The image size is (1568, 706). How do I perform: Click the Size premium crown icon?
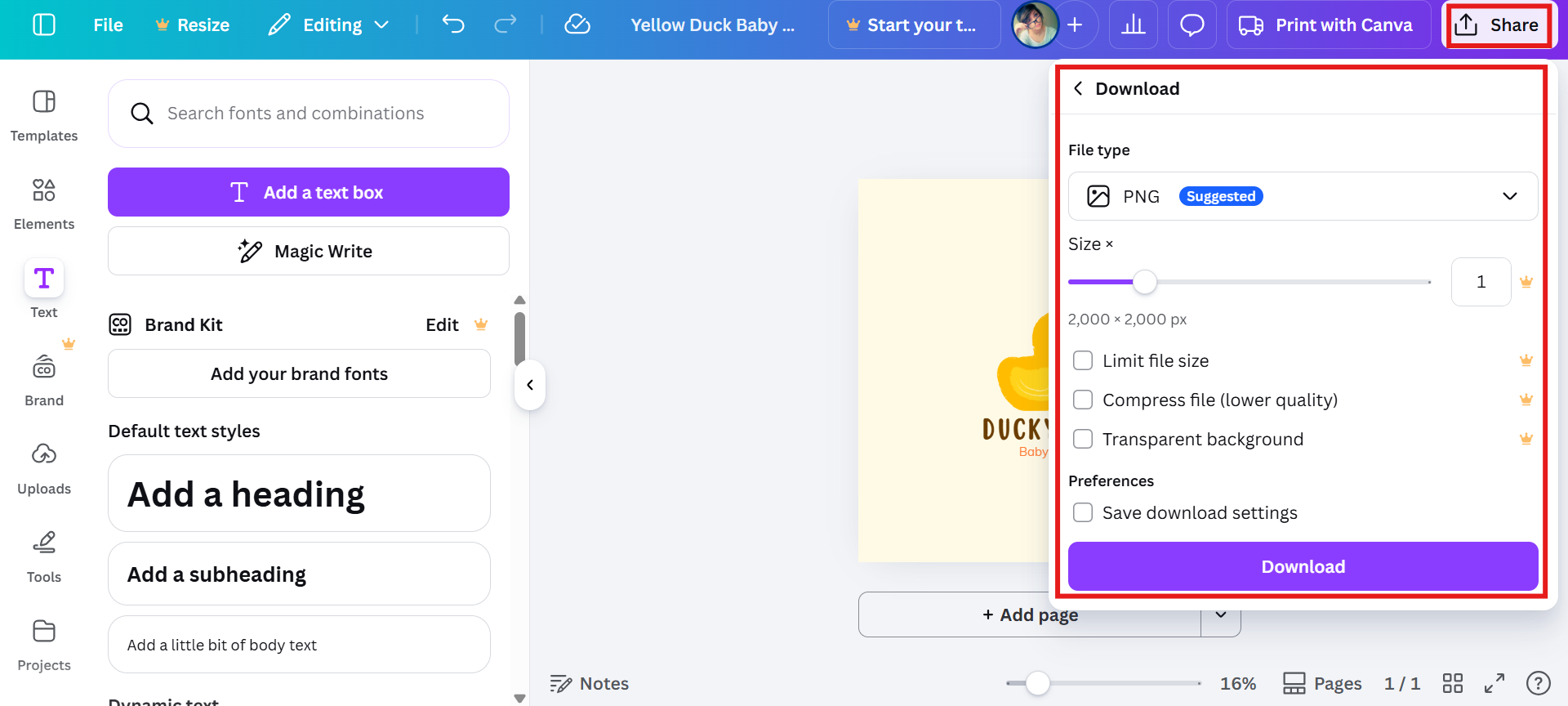pos(1526,282)
